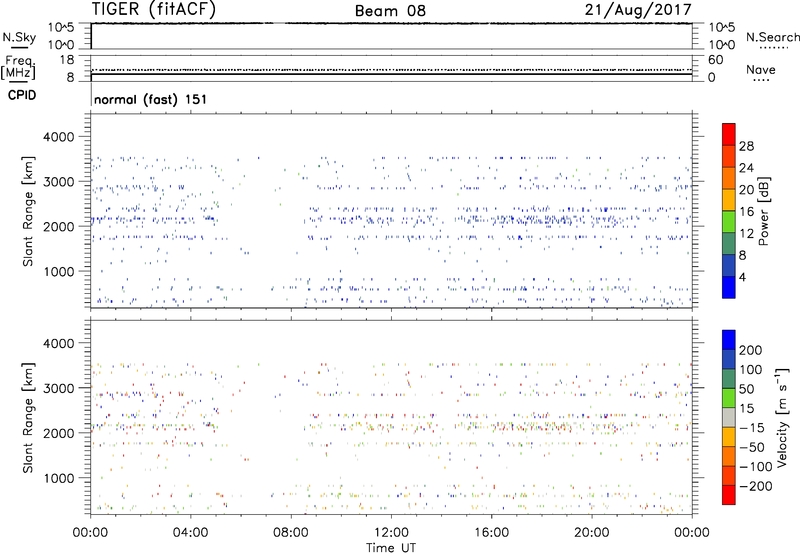
Task: Click the red bottom segment of Velocity colorbar
Action: coord(729,495)
